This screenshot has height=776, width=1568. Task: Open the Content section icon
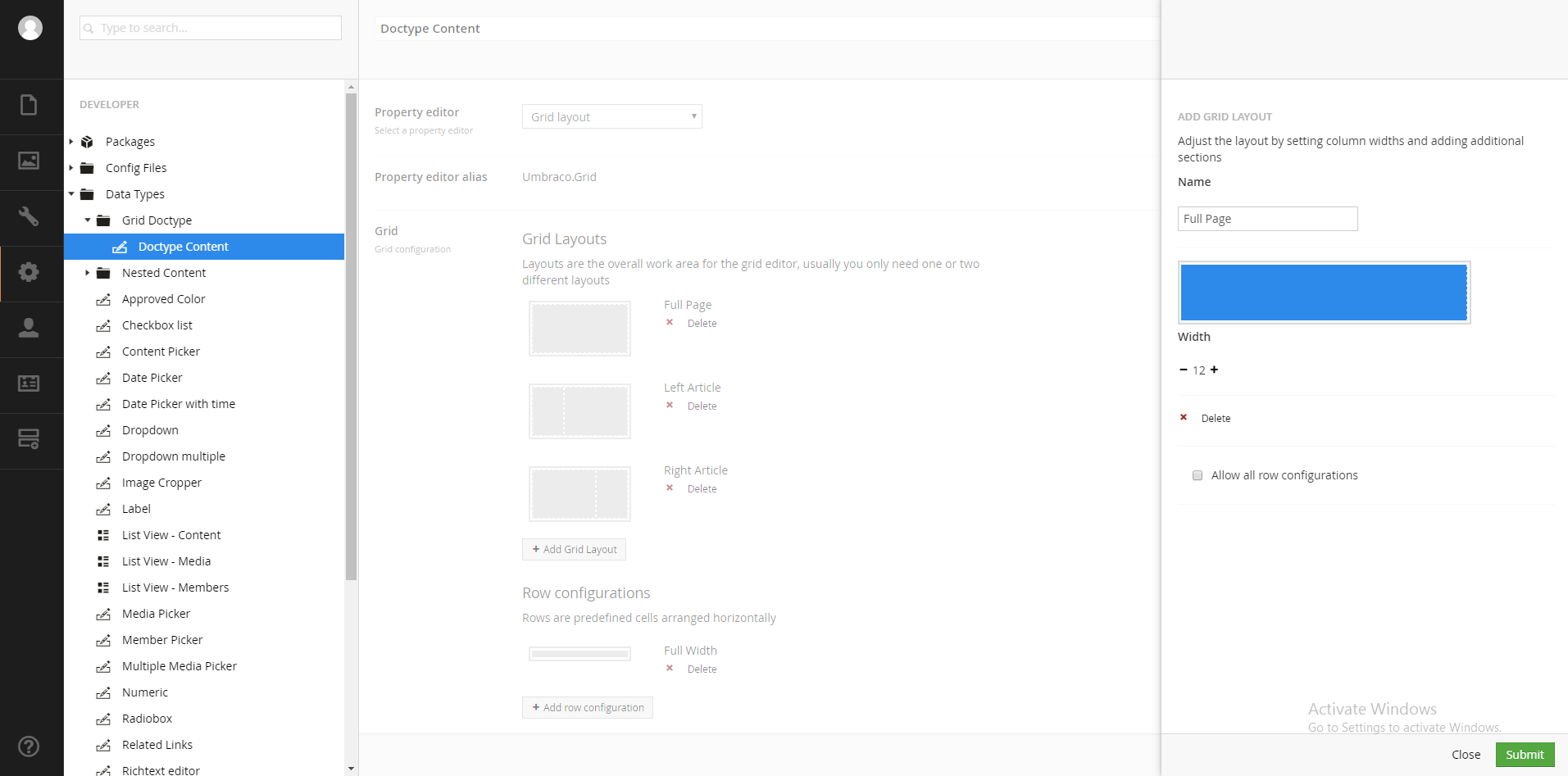pos(29,105)
